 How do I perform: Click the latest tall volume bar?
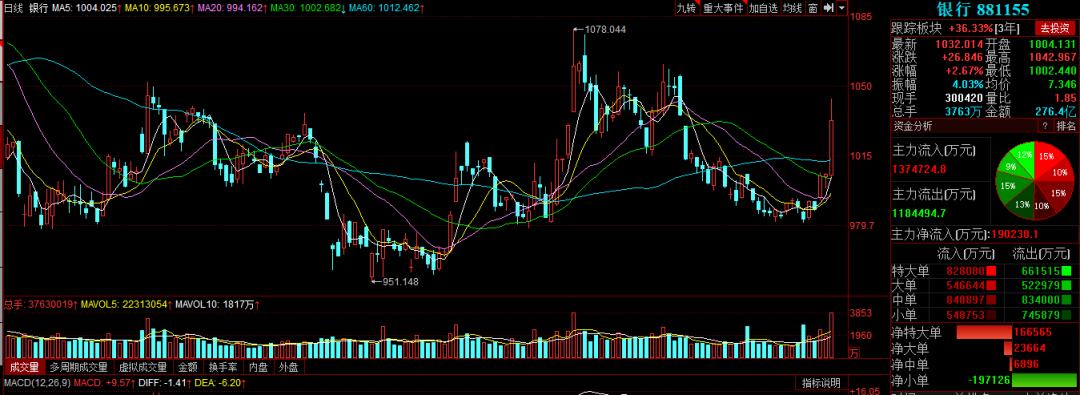[x=832, y=335]
